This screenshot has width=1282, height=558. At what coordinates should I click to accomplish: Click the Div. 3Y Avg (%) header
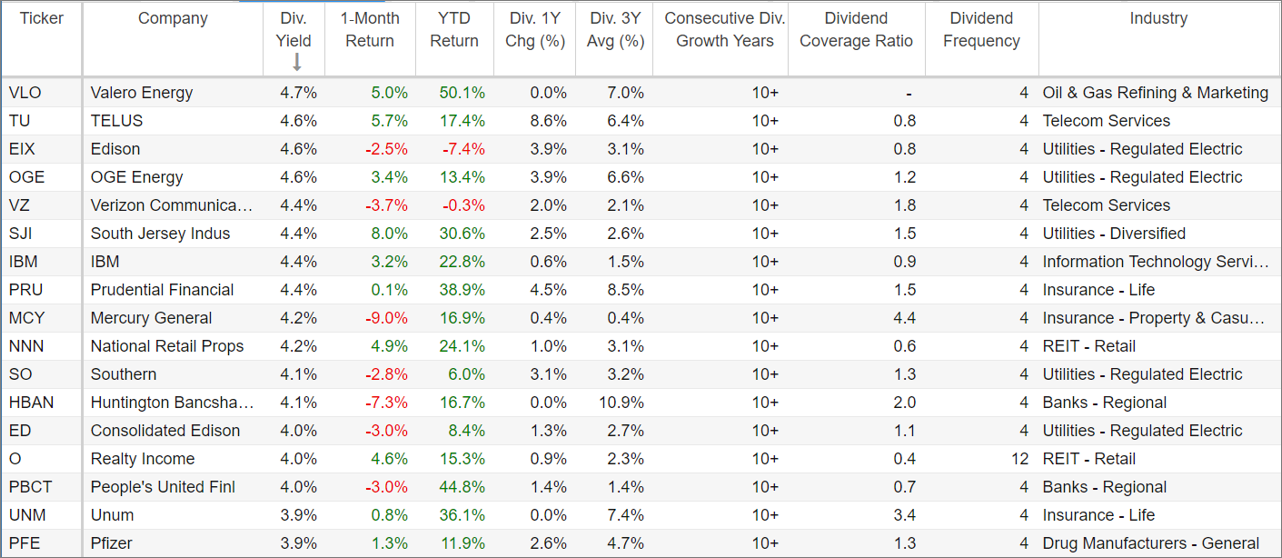click(x=615, y=30)
